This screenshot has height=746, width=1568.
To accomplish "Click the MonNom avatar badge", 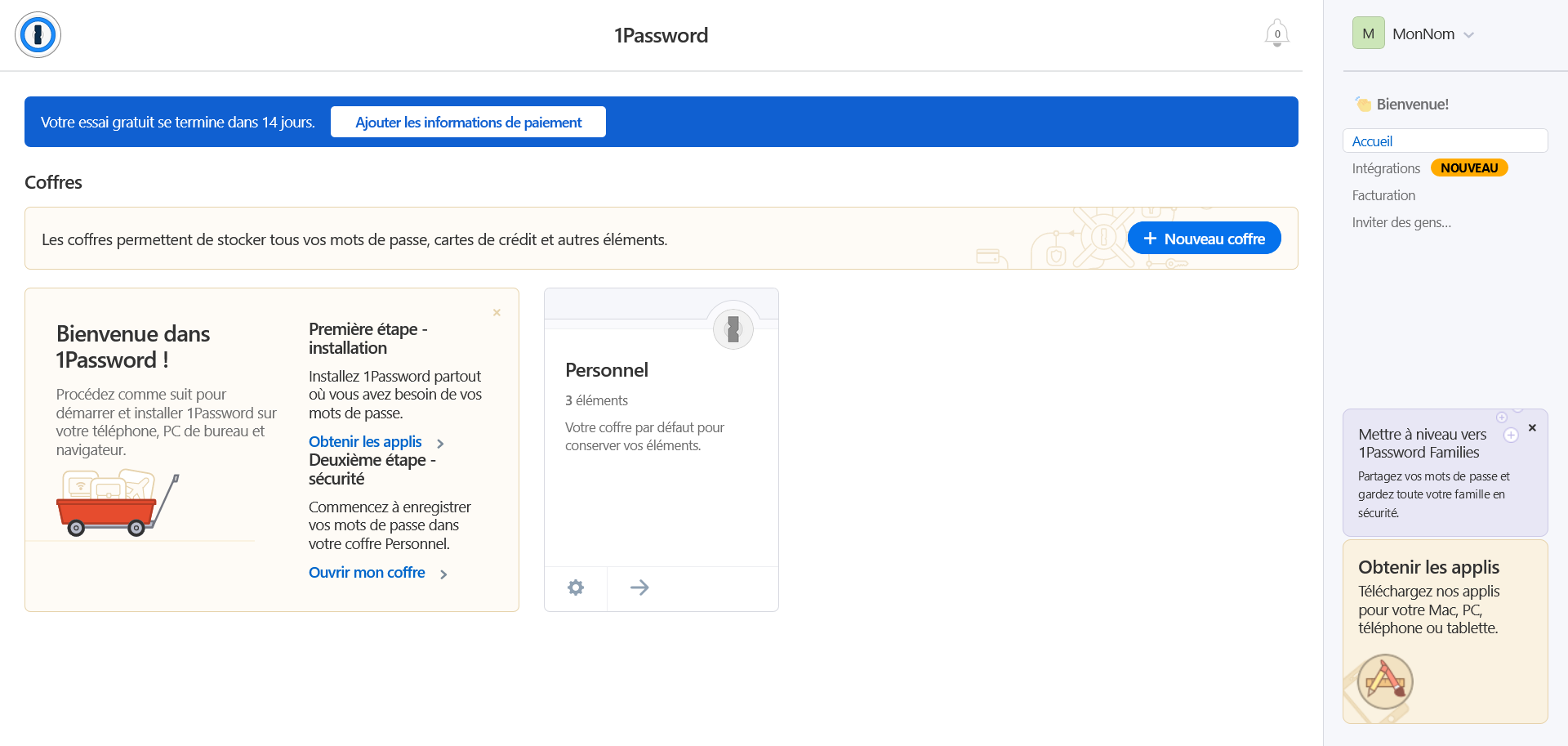I will tap(1368, 34).
